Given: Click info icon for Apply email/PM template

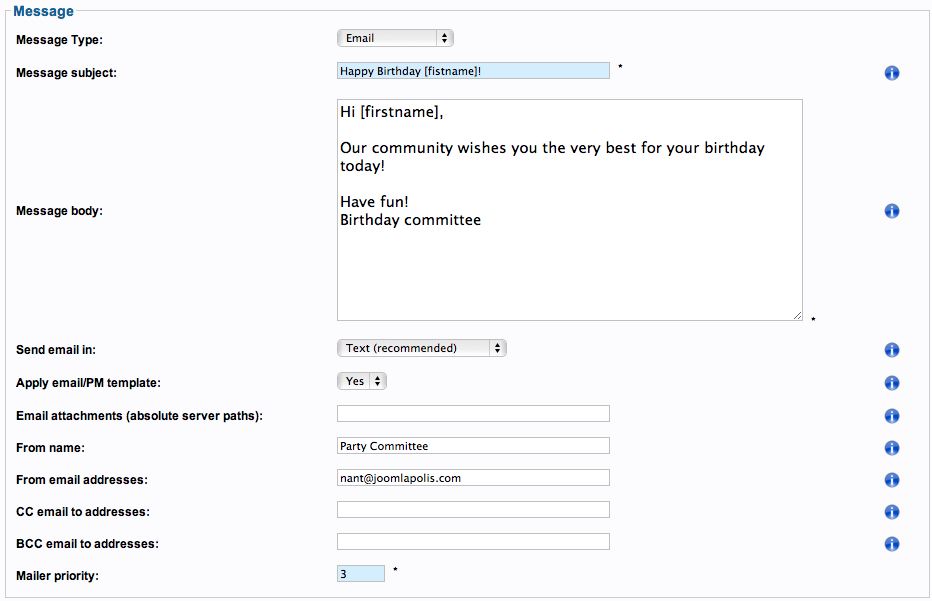Looking at the screenshot, I should coord(892,383).
